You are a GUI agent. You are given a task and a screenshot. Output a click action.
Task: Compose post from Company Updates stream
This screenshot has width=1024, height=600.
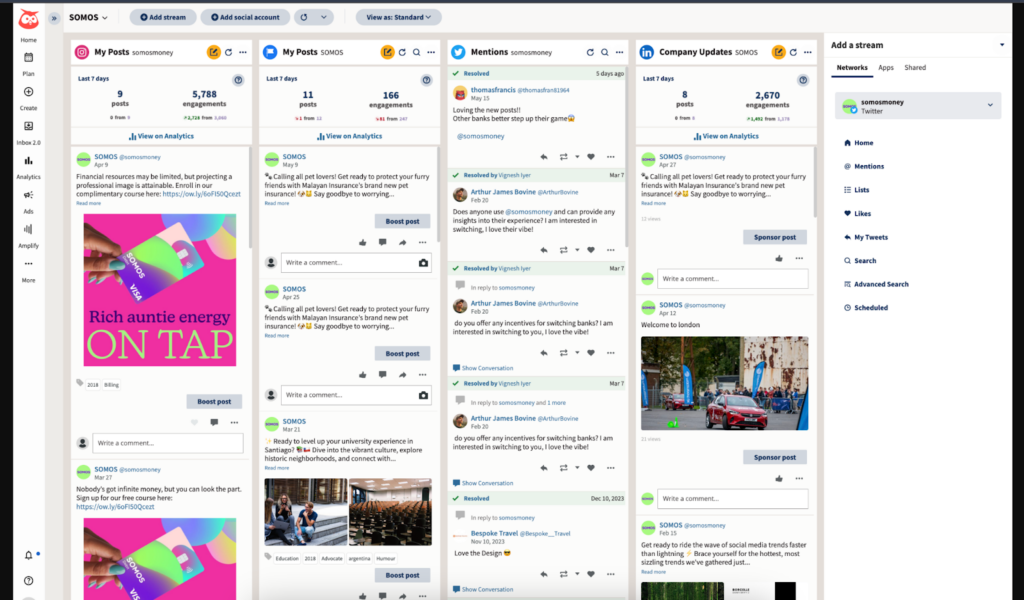[778, 52]
